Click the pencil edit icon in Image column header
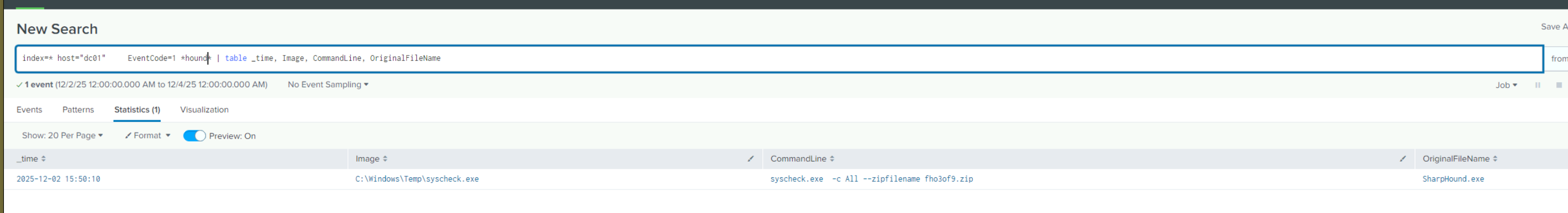This screenshot has height=213, width=1568. (751, 159)
